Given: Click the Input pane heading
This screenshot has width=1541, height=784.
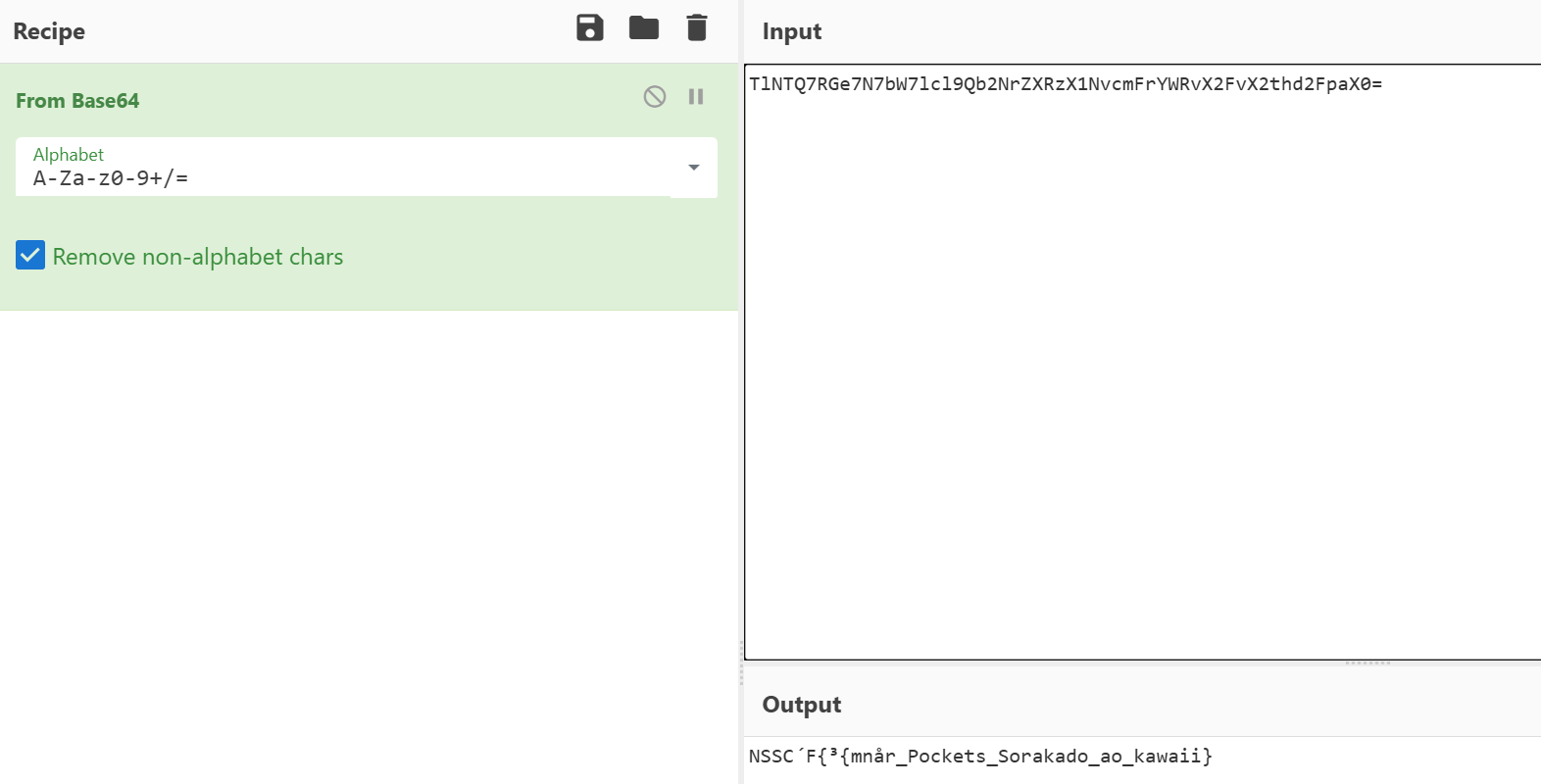Looking at the screenshot, I should pyautogui.click(x=792, y=31).
